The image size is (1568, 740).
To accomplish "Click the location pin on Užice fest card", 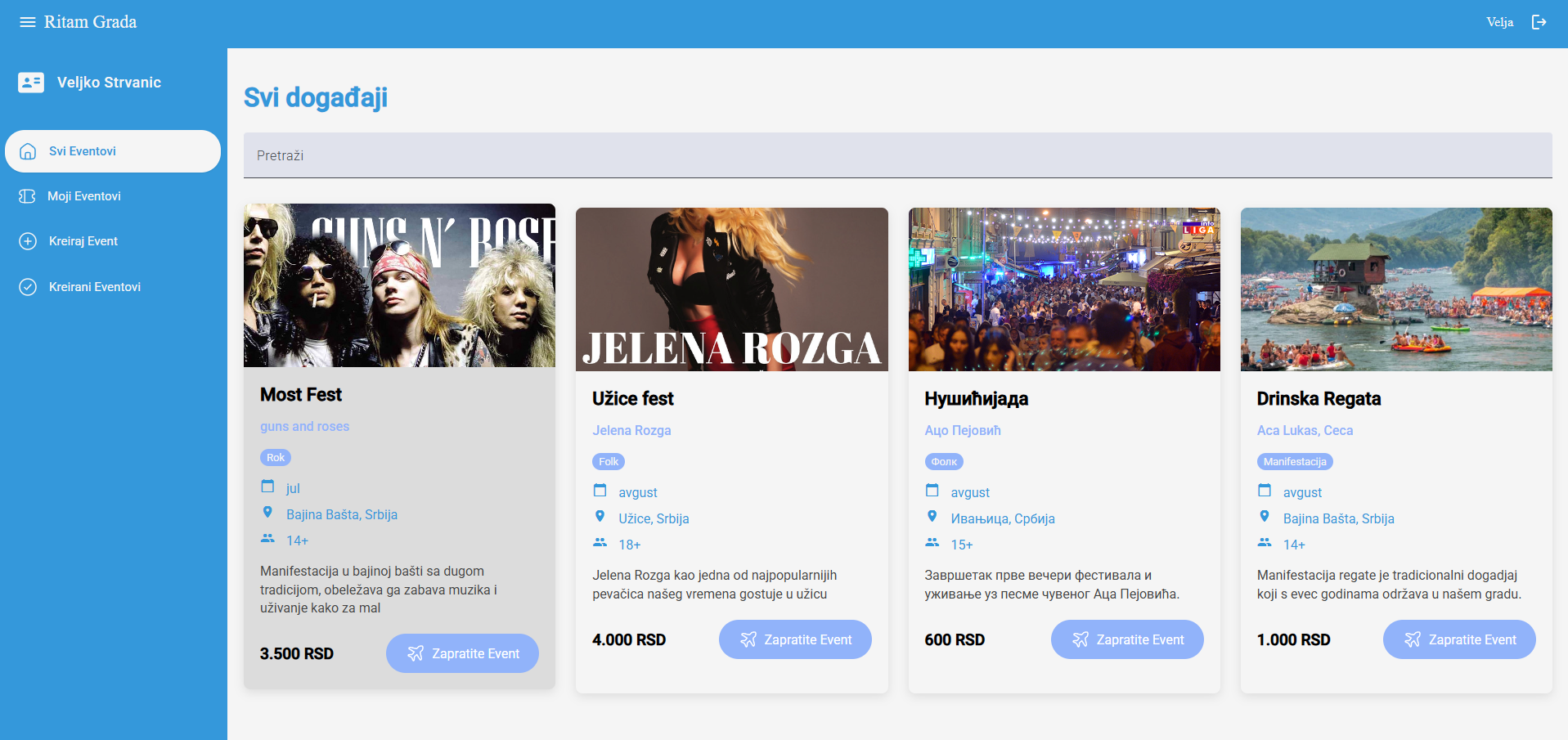I will click(600, 517).
